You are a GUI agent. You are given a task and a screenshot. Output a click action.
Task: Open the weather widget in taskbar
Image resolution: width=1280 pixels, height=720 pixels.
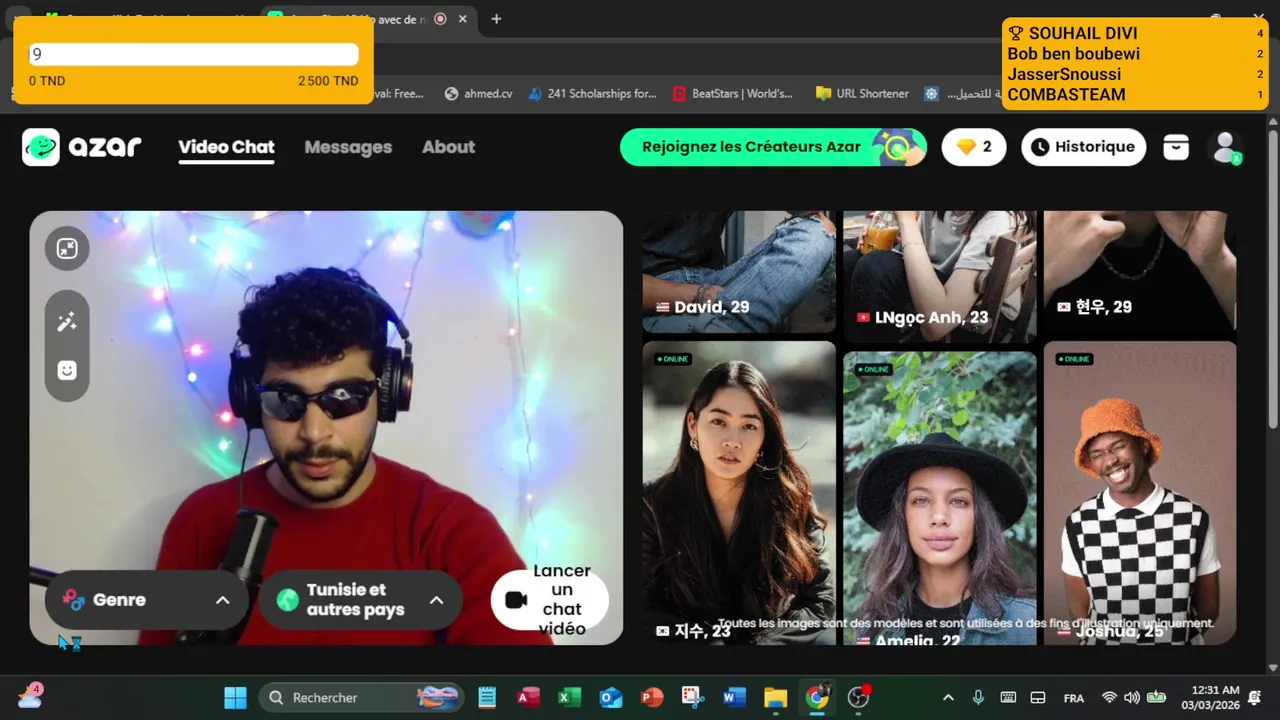point(30,696)
